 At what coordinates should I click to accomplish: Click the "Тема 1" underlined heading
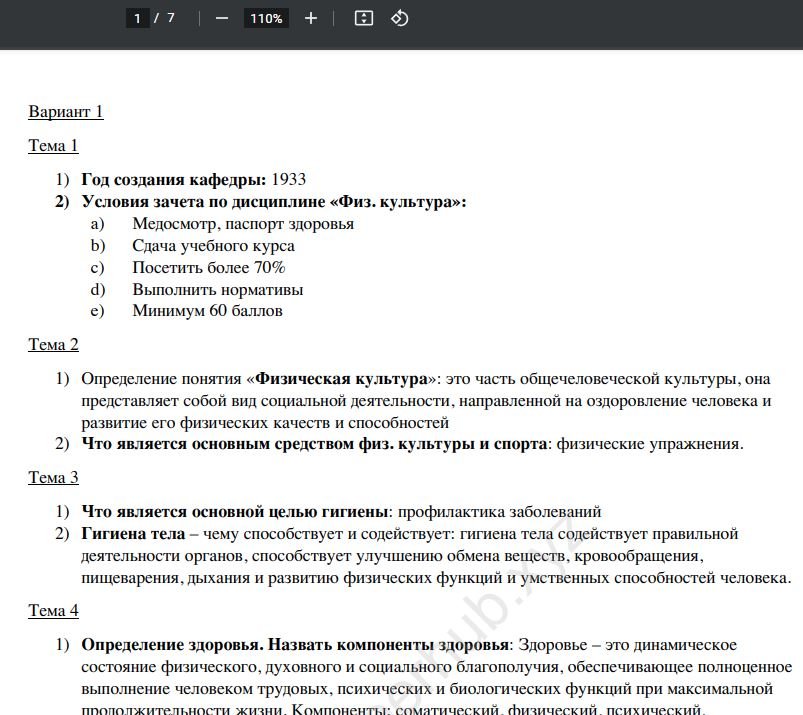(x=53, y=146)
